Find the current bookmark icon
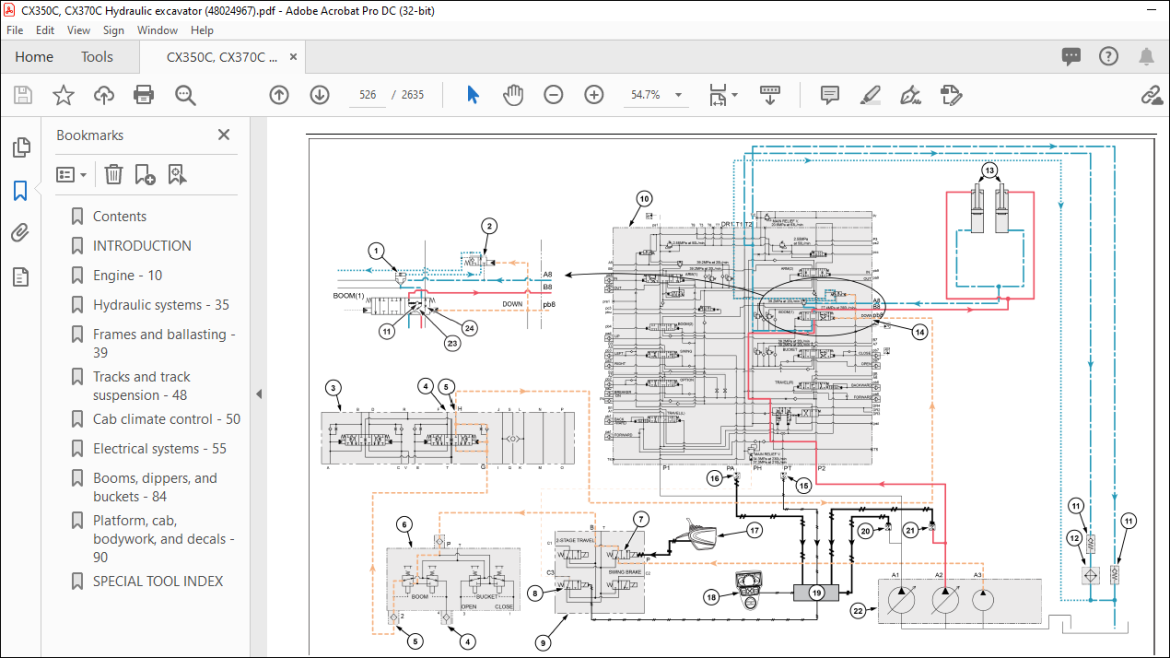1170x658 pixels. tap(177, 175)
